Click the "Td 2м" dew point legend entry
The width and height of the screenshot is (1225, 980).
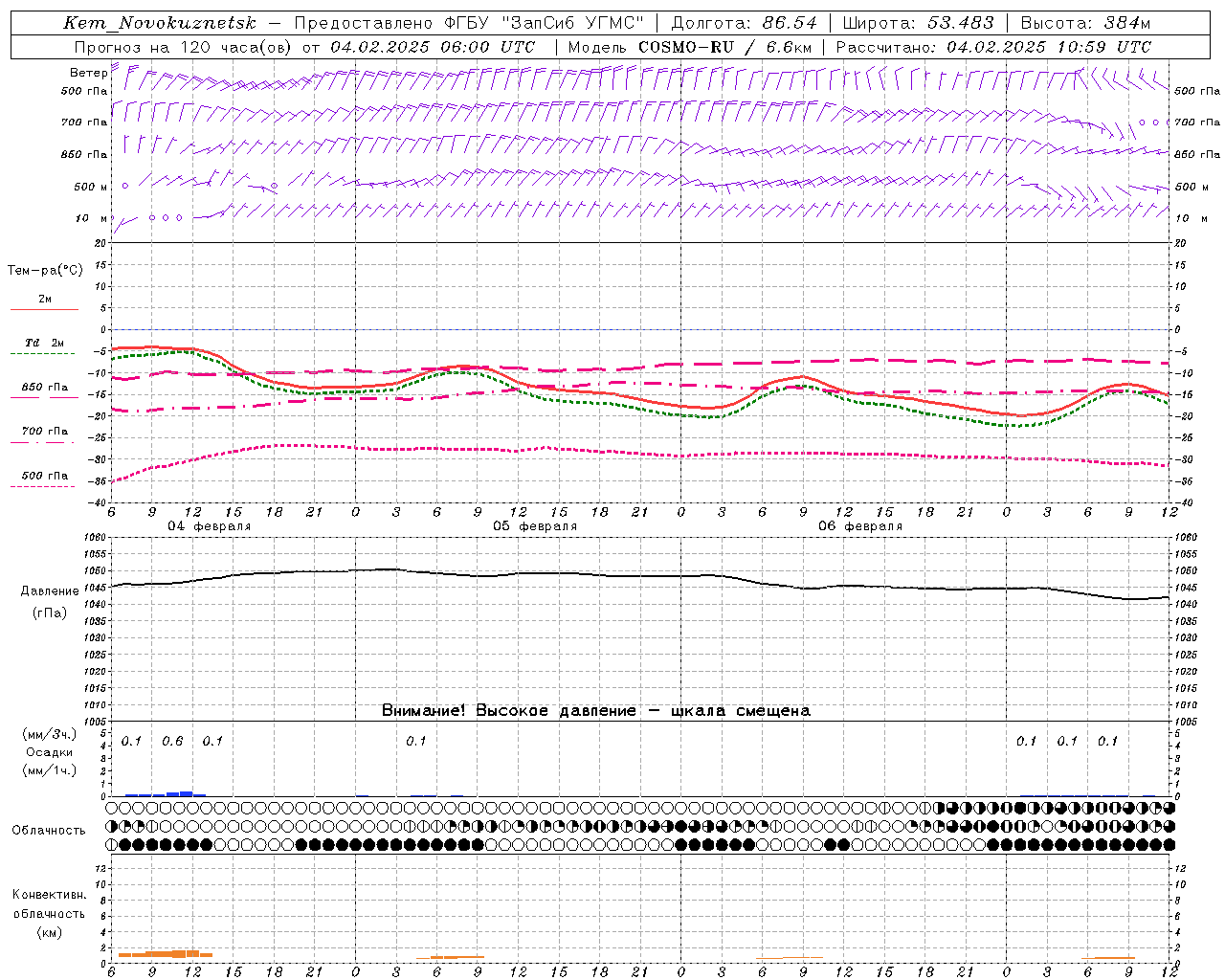[45, 343]
